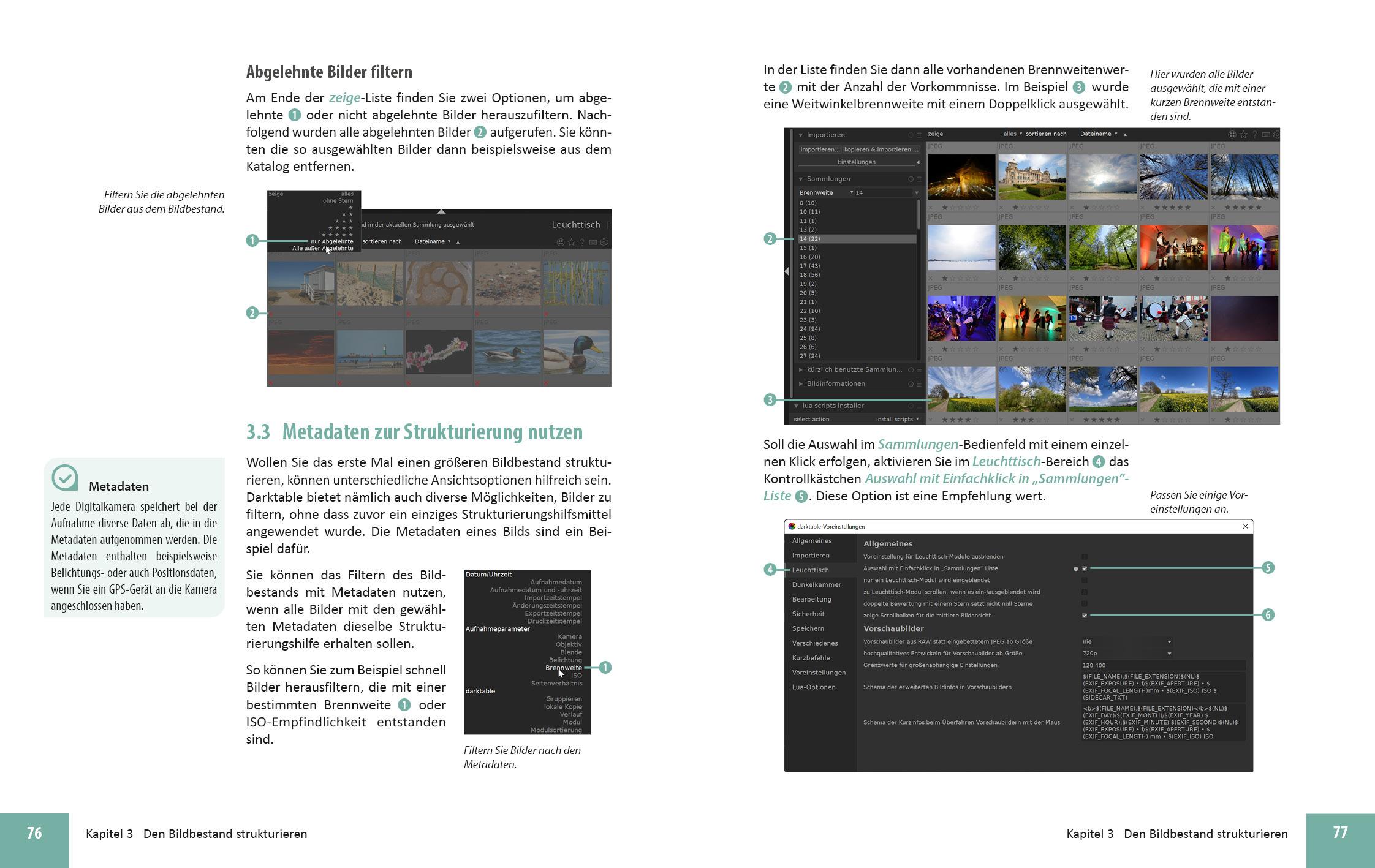Click the keyboard shortcuts icon in the Brennweite toolbar
This screenshot has height=868, width=1375.
(1265, 134)
